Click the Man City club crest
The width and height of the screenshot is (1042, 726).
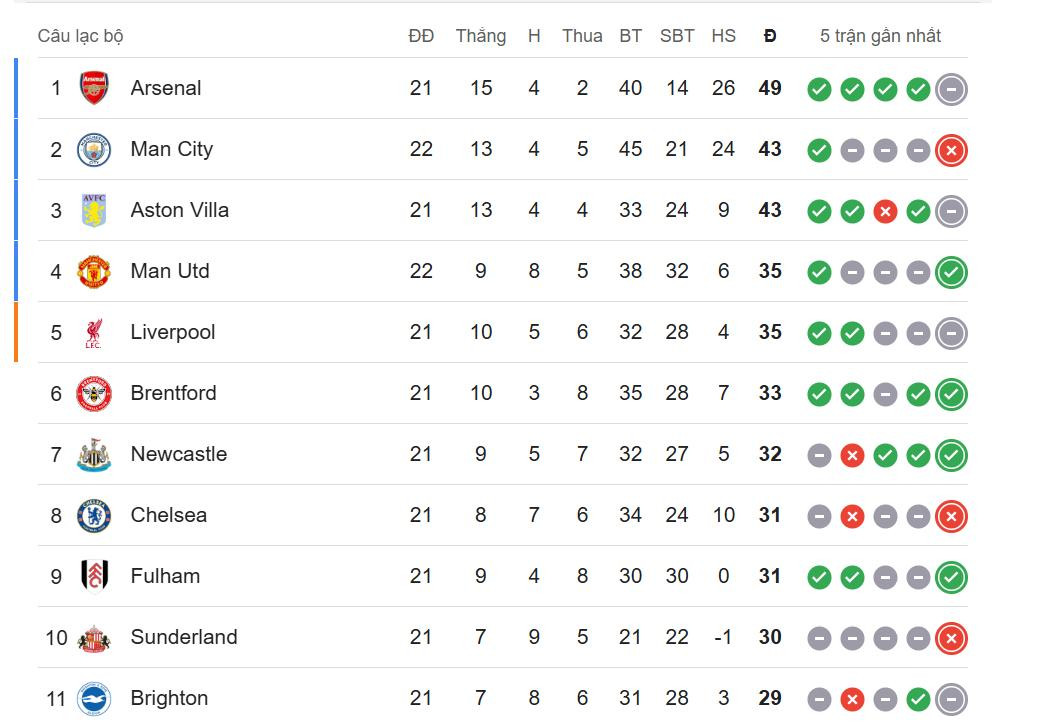tap(94, 149)
